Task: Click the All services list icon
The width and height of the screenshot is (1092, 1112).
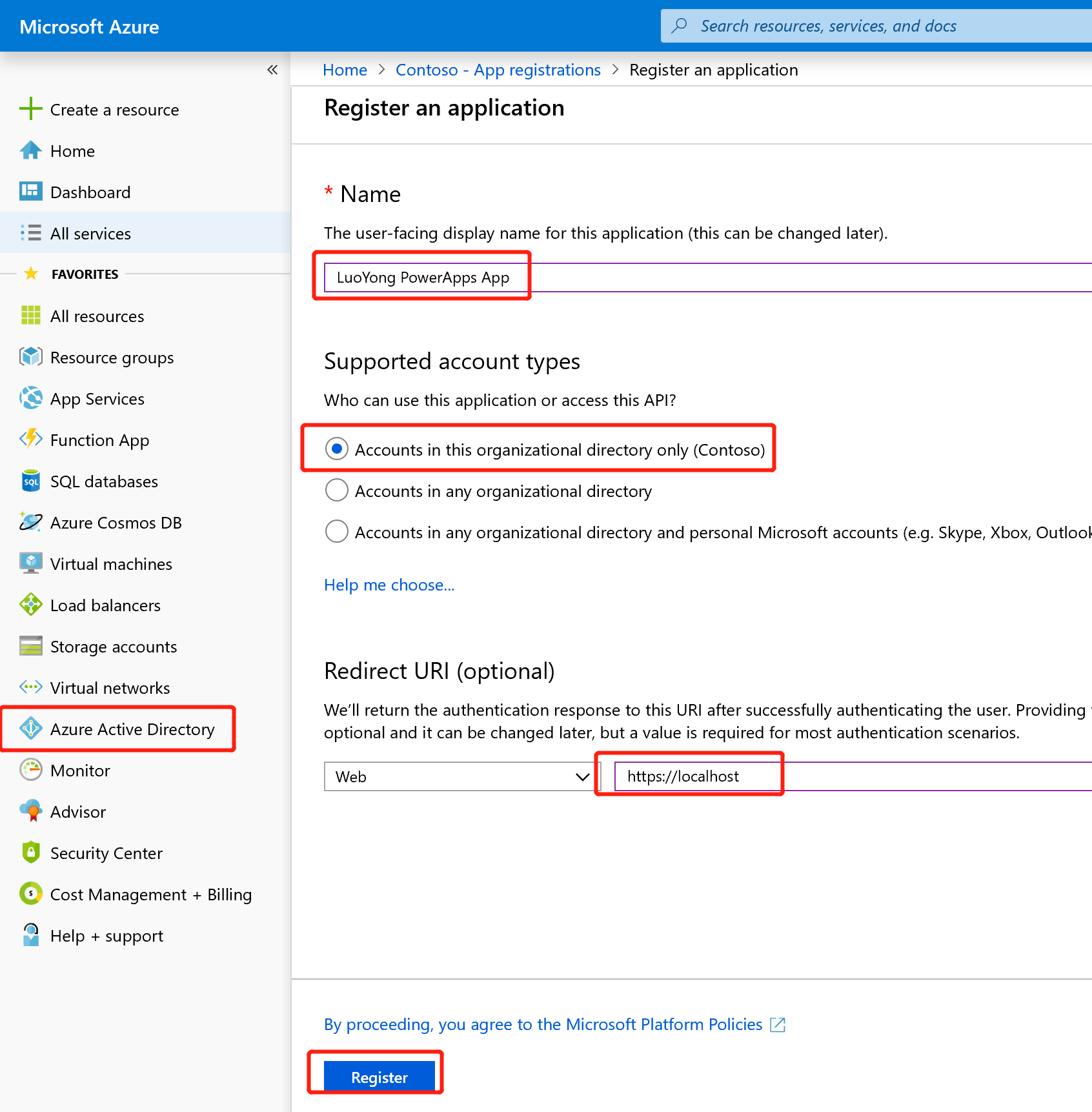Action: [x=30, y=233]
